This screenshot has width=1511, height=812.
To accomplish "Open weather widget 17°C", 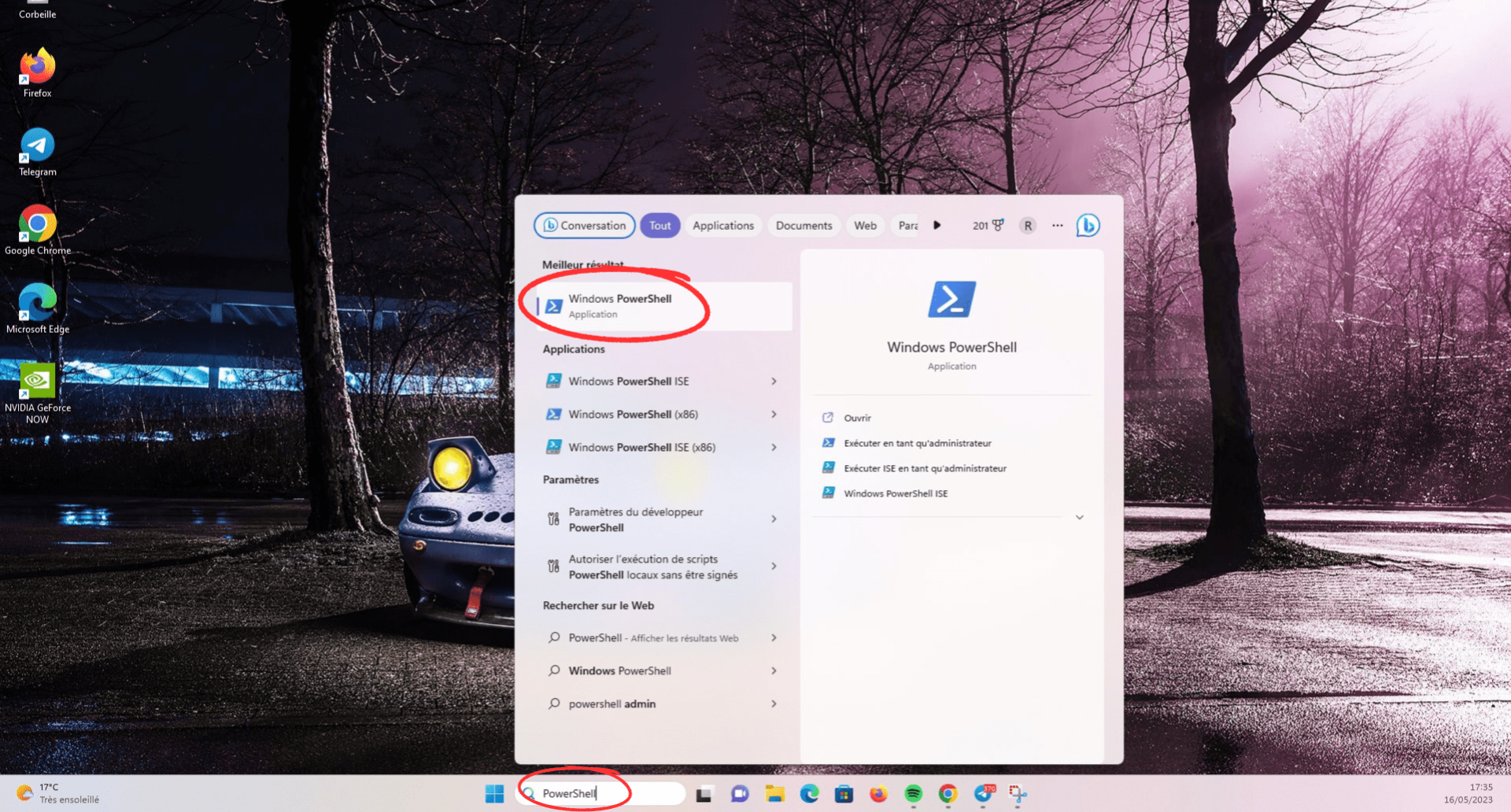I will pos(58,793).
